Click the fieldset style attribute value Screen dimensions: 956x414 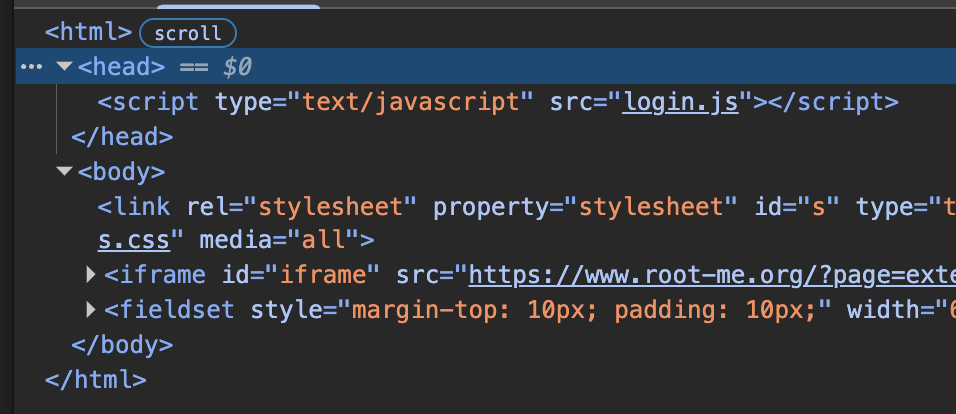point(590,310)
